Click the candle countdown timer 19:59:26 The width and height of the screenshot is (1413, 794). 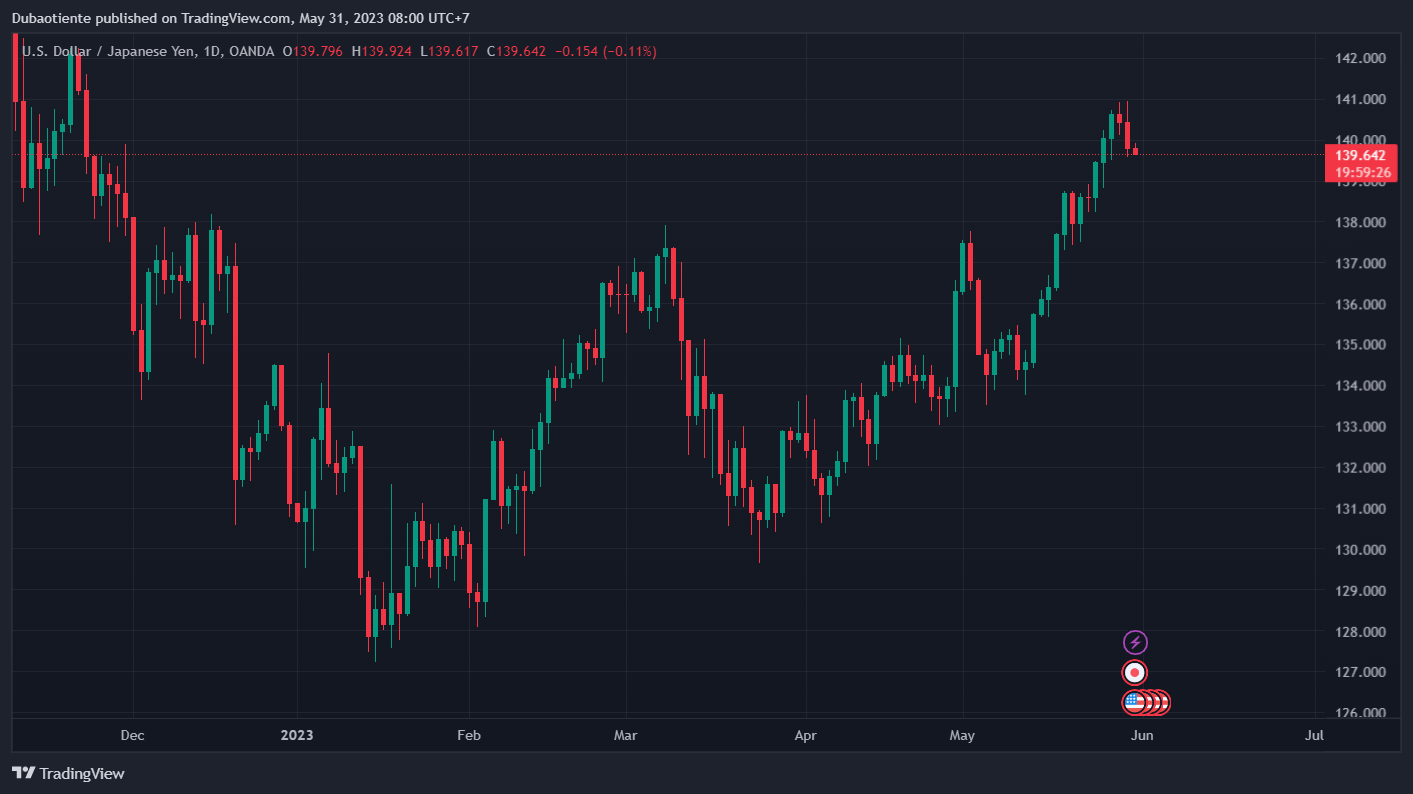pyautogui.click(x=1360, y=172)
